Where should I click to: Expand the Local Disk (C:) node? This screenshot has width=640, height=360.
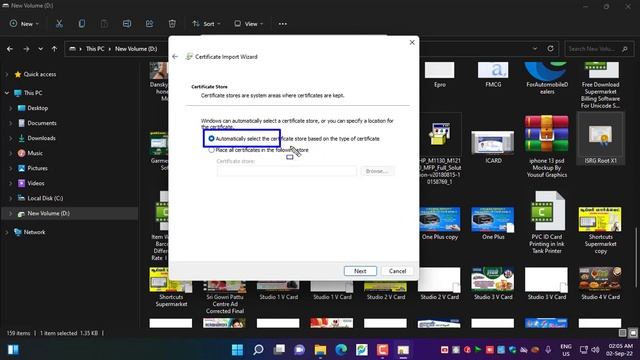[x=11, y=198]
